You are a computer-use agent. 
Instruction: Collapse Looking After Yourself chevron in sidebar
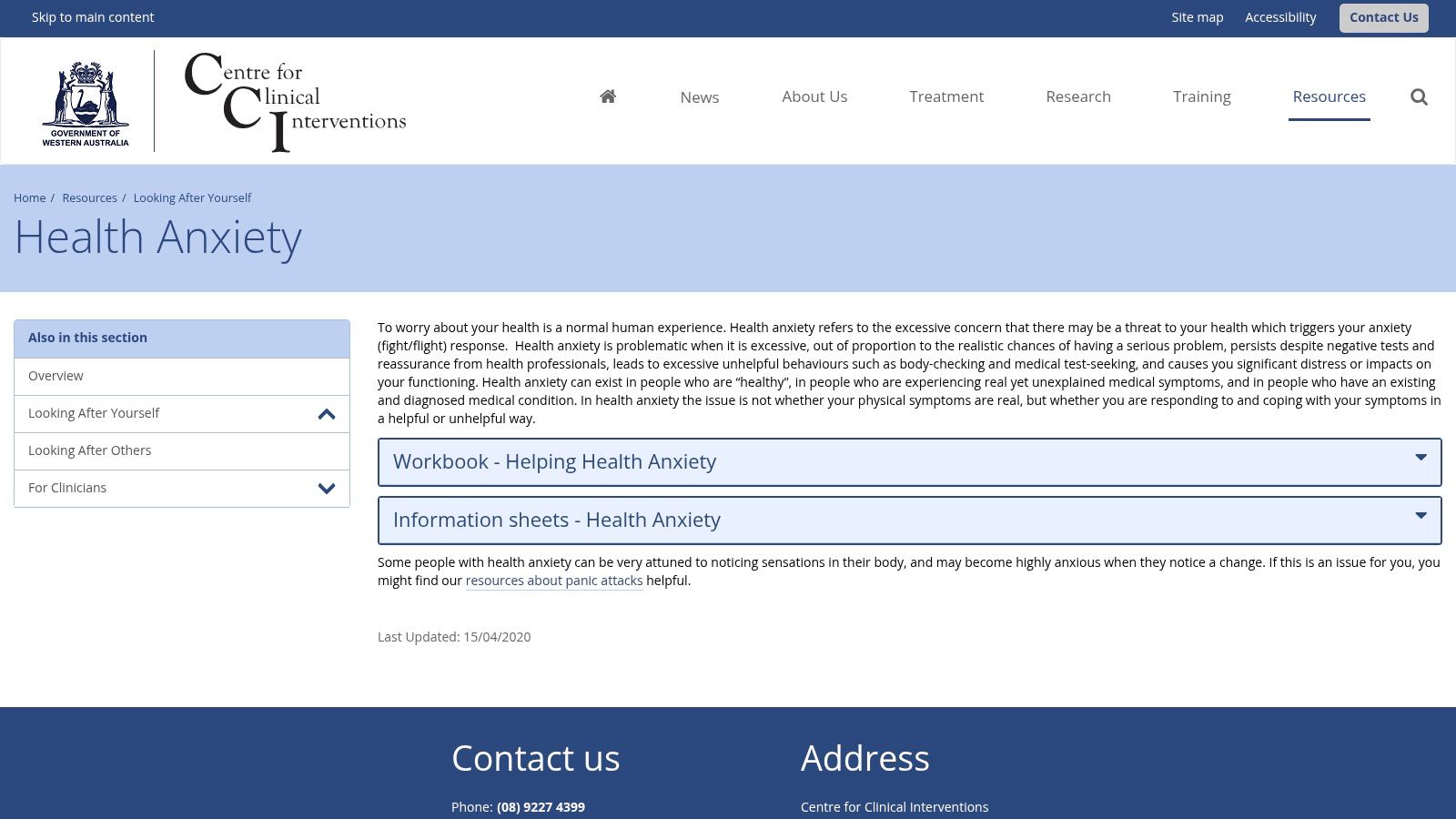coord(327,414)
